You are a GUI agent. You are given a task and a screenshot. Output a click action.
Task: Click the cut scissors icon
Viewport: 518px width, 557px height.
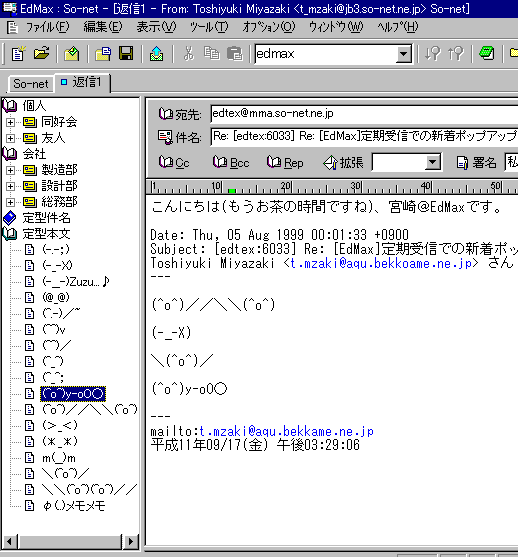pyautogui.click(x=189, y=54)
